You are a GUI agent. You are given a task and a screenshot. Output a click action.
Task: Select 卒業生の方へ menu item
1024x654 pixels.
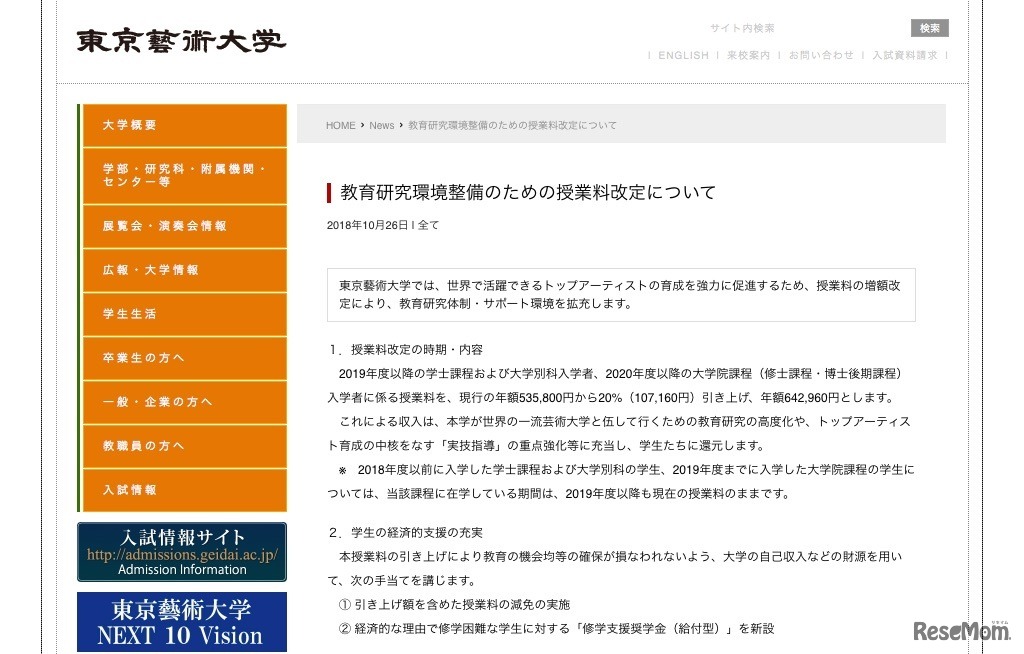pos(185,358)
